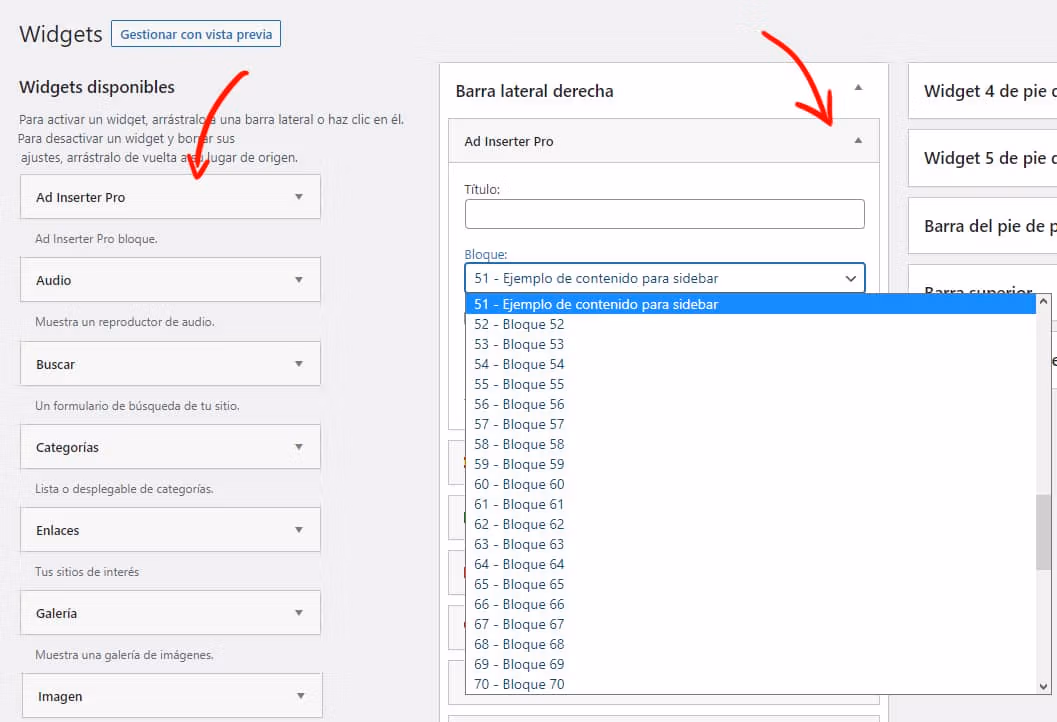This screenshot has height=722, width=1057.
Task: Expand the Categorías widget arrow
Action: [299, 447]
